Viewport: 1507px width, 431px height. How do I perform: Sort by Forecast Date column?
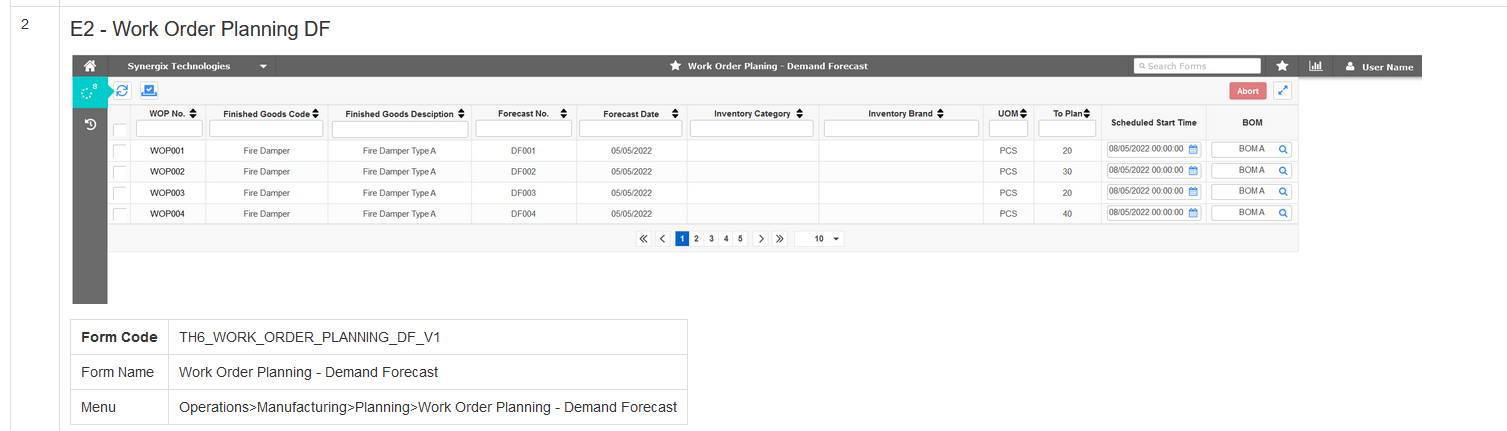[675, 114]
